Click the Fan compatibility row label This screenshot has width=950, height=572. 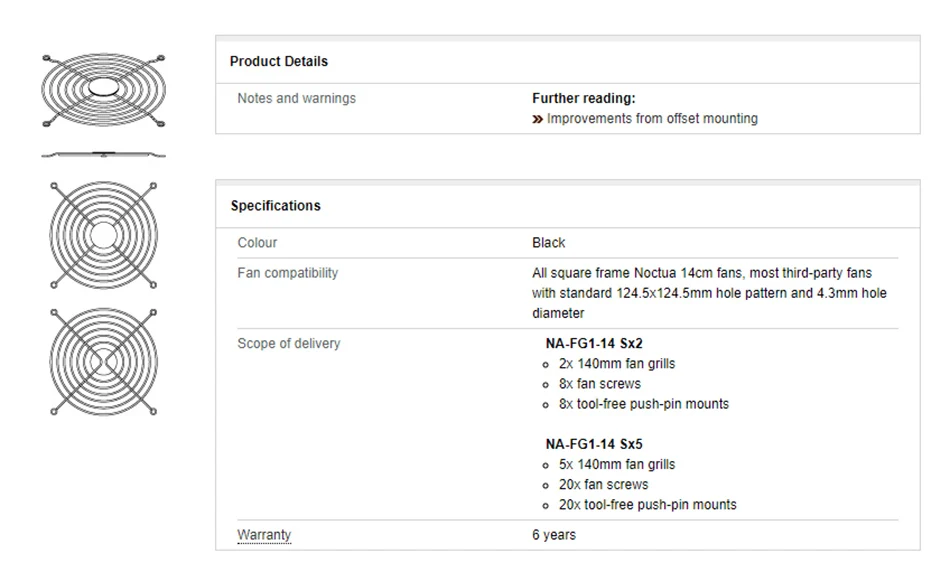287,273
